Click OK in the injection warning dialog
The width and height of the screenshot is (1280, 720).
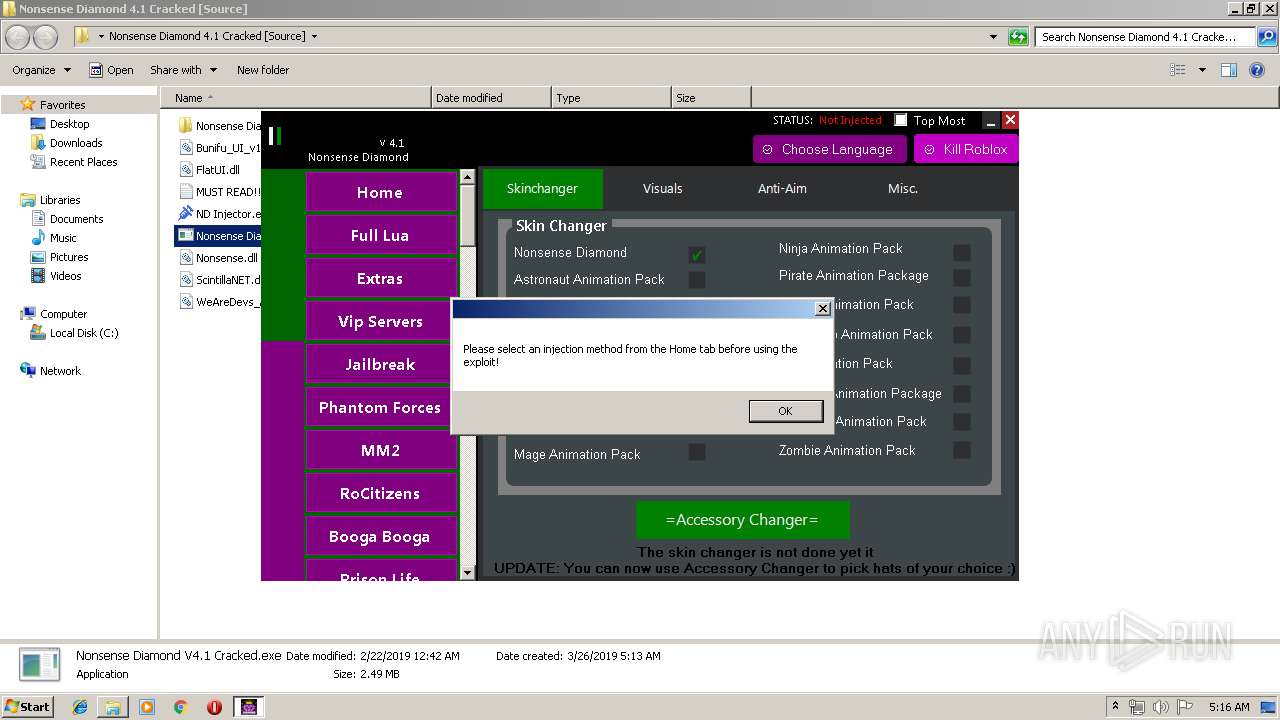(785, 411)
